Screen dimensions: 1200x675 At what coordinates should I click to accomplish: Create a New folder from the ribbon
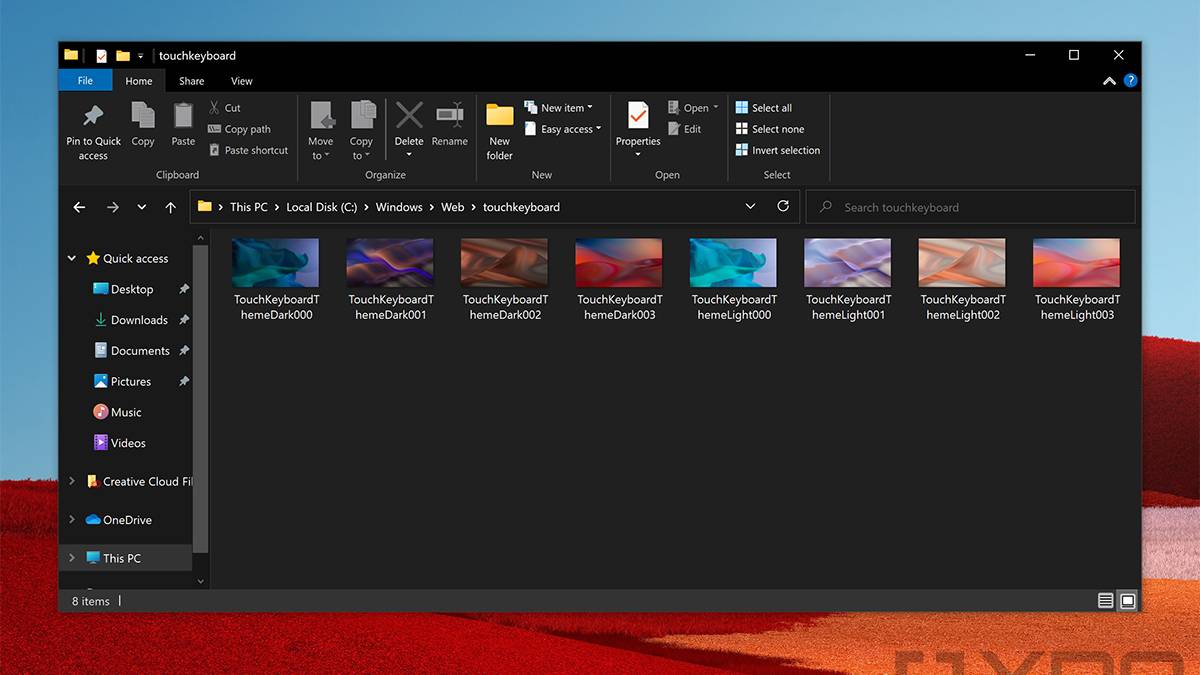pyautogui.click(x=499, y=116)
